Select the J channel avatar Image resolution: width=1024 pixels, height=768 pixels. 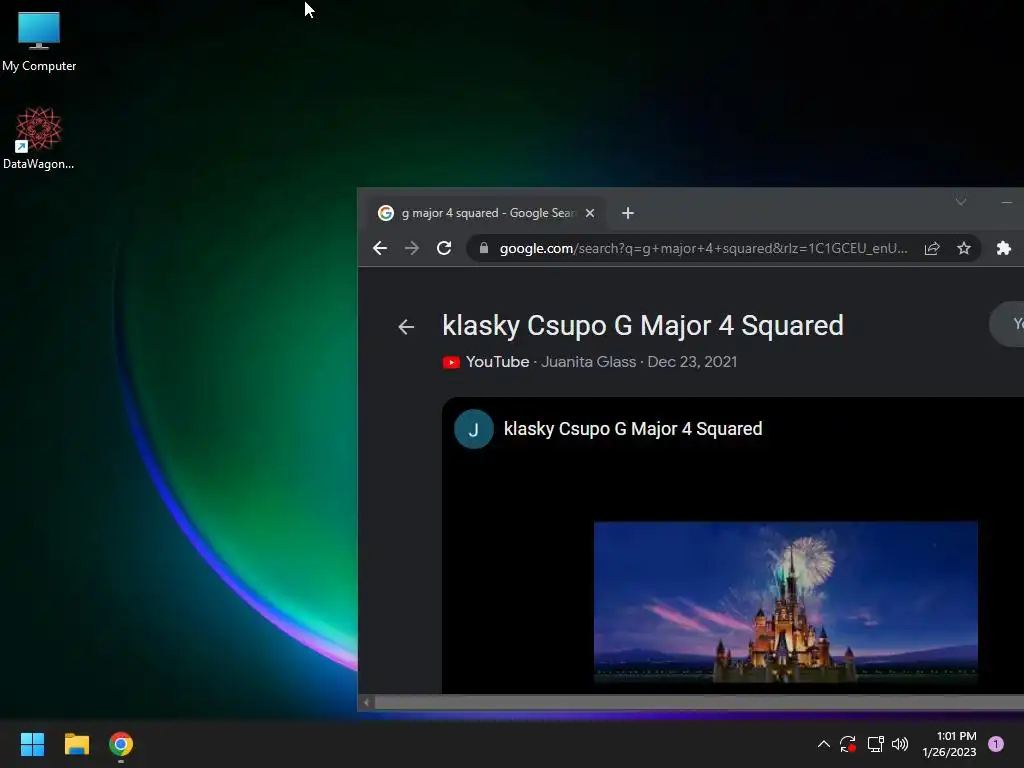click(473, 429)
